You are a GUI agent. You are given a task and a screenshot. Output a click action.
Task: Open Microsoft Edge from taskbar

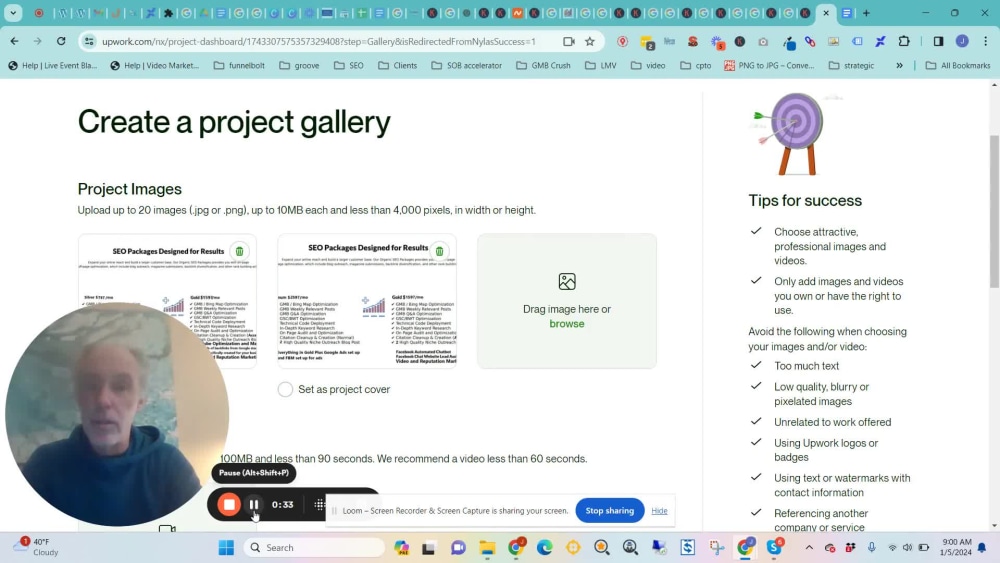point(544,547)
